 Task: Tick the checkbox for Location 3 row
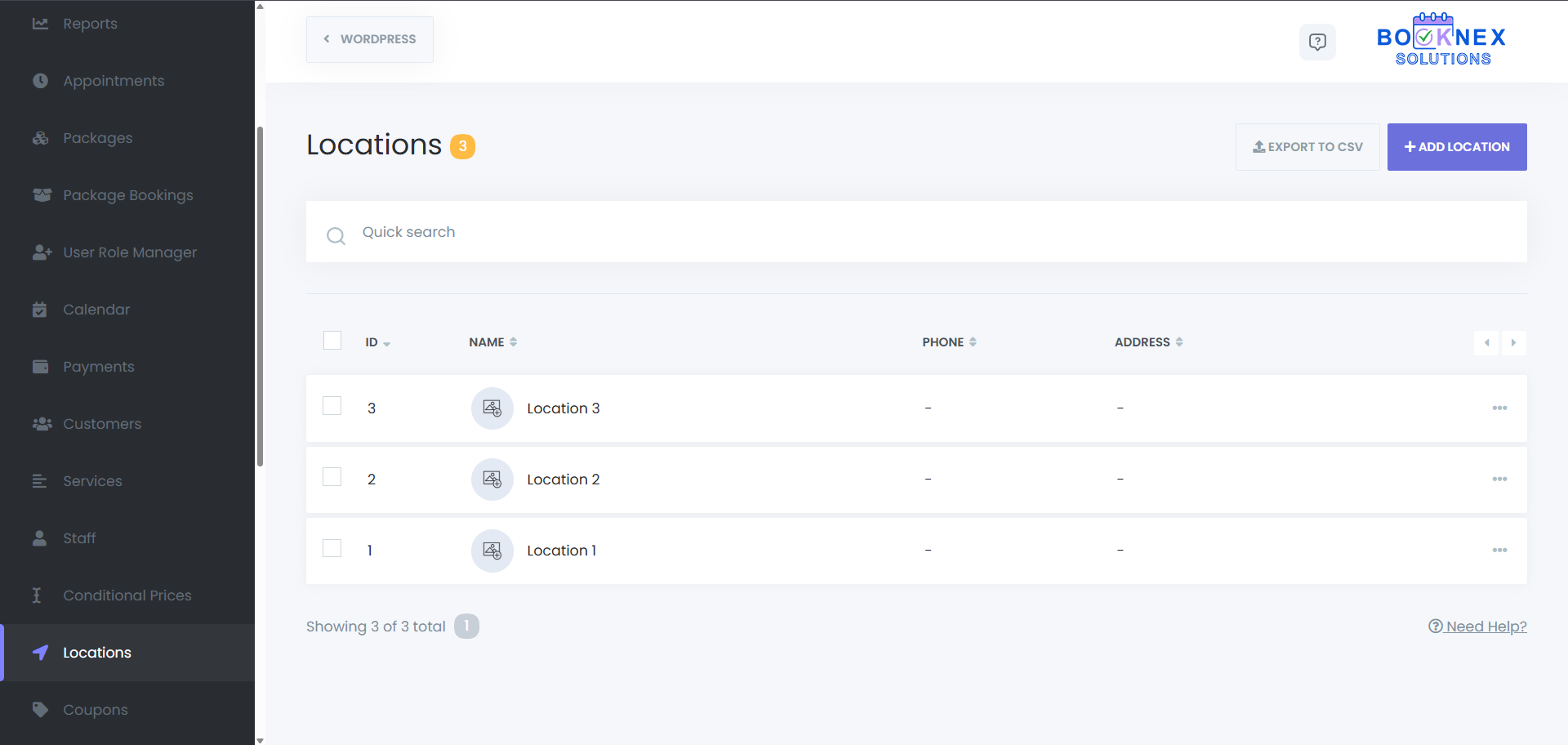point(332,406)
